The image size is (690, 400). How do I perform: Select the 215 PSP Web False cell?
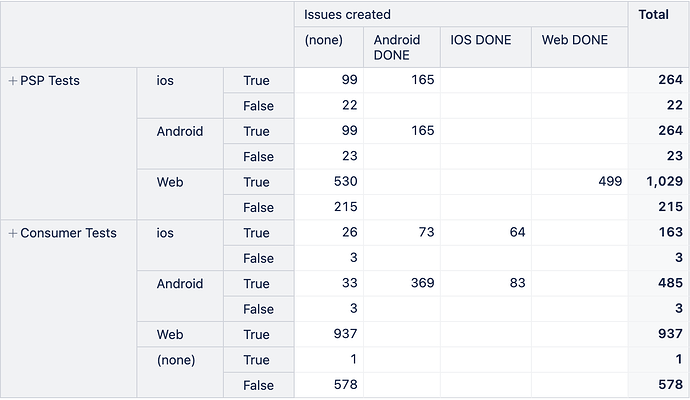tap(329, 207)
